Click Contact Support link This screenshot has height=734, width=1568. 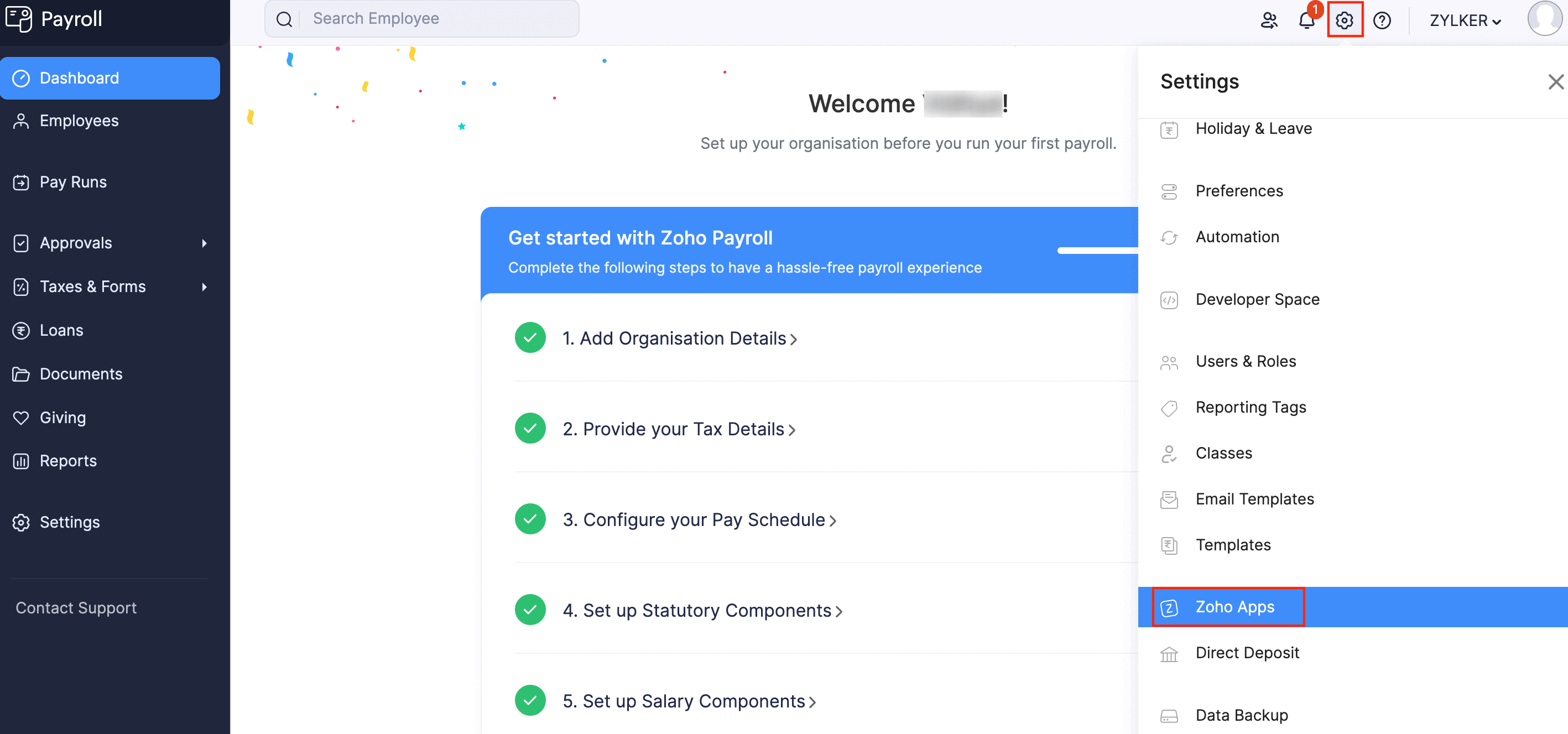(x=76, y=607)
